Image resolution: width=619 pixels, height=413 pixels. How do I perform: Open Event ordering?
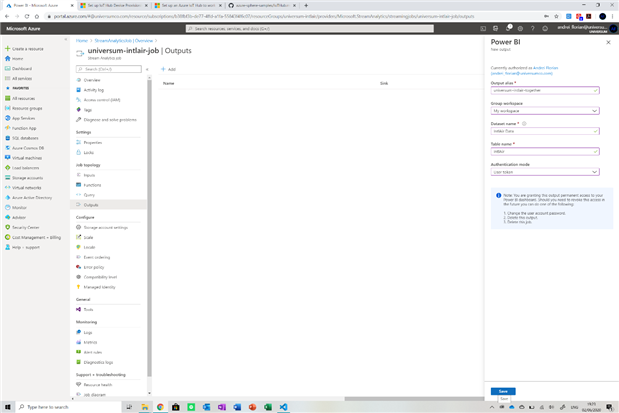pyautogui.click(x=97, y=257)
